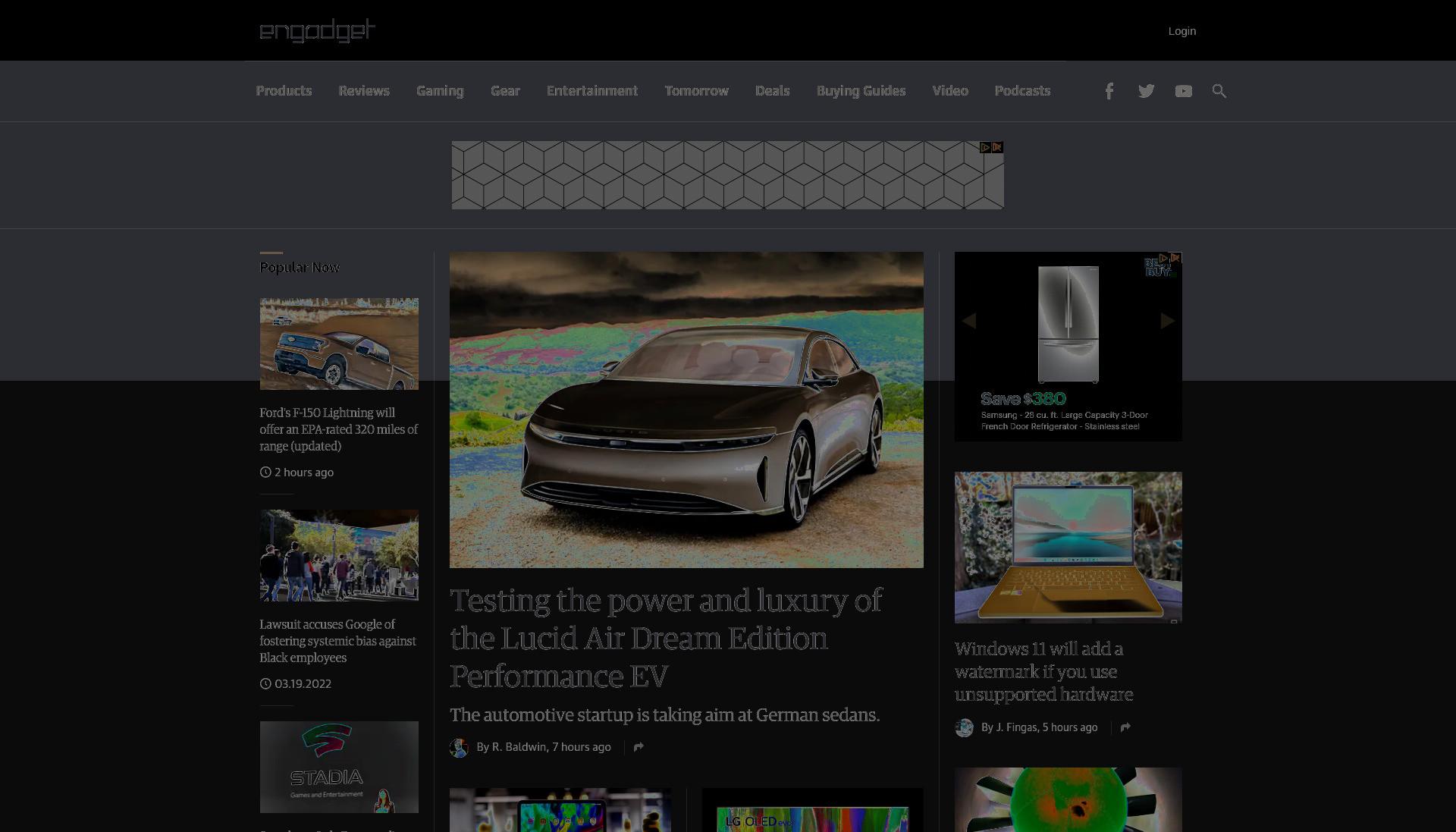Click the 03.19.2022 date

(303, 684)
